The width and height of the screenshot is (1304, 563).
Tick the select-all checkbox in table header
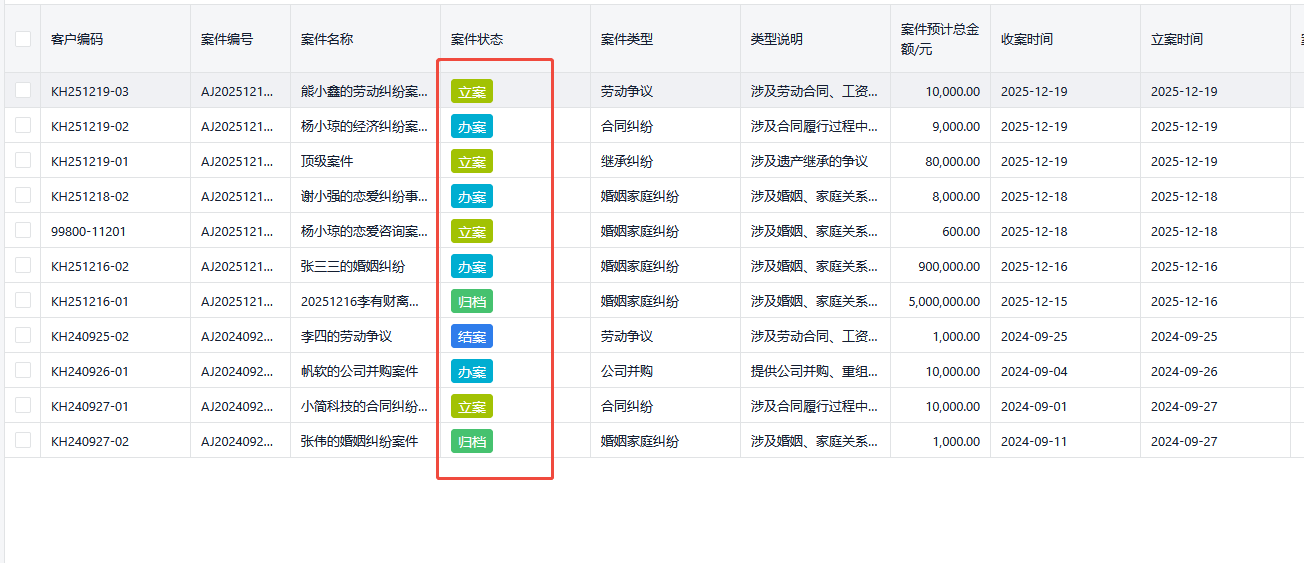23,39
